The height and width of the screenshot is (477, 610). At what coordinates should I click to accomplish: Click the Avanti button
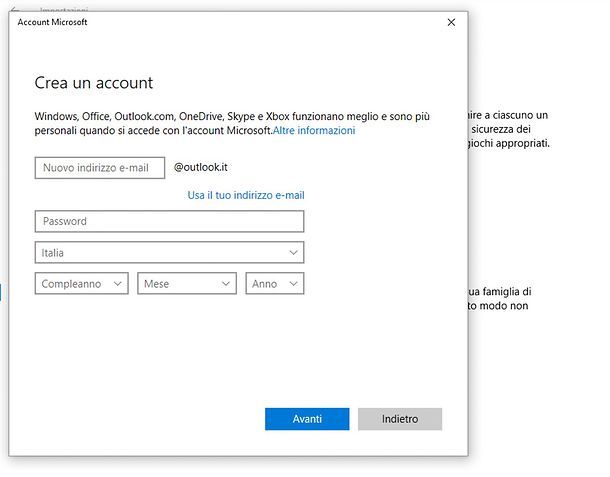tap(307, 419)
